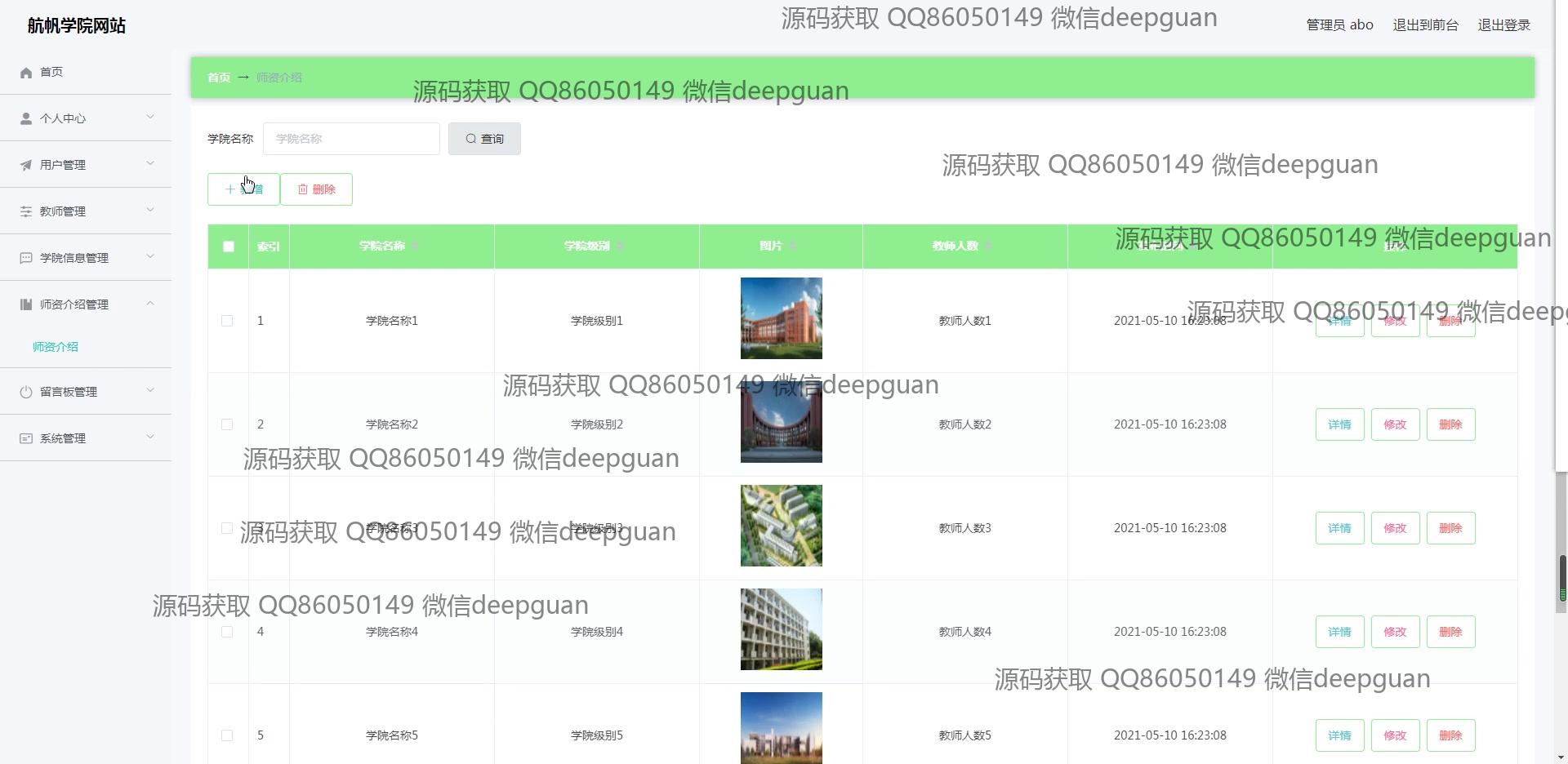The height and width of the screenshot is (764, 1568).
Task: Toggle the select-all checkbox in table header
Action: tap(229, 247)
